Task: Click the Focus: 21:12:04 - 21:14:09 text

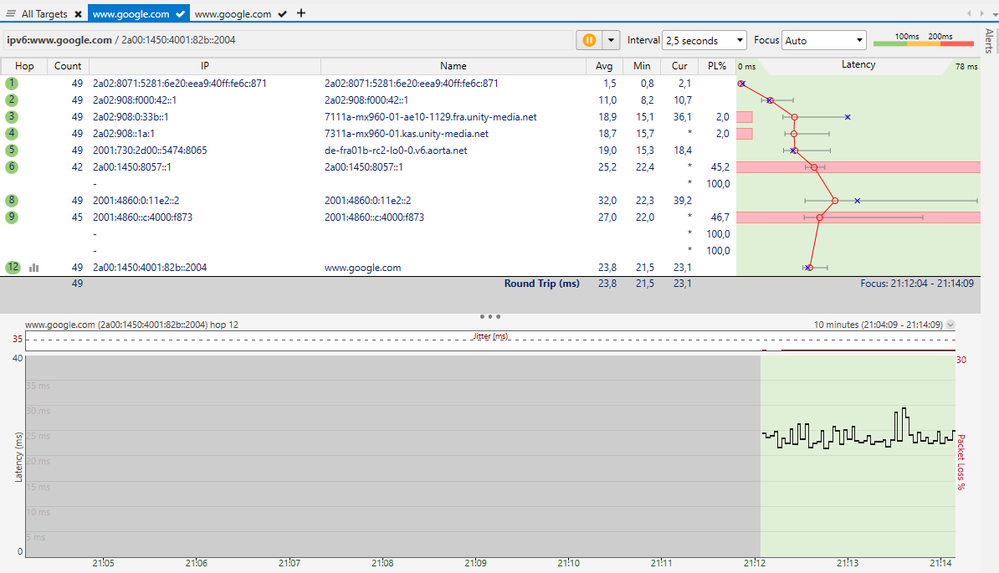Action: [917, 284]
